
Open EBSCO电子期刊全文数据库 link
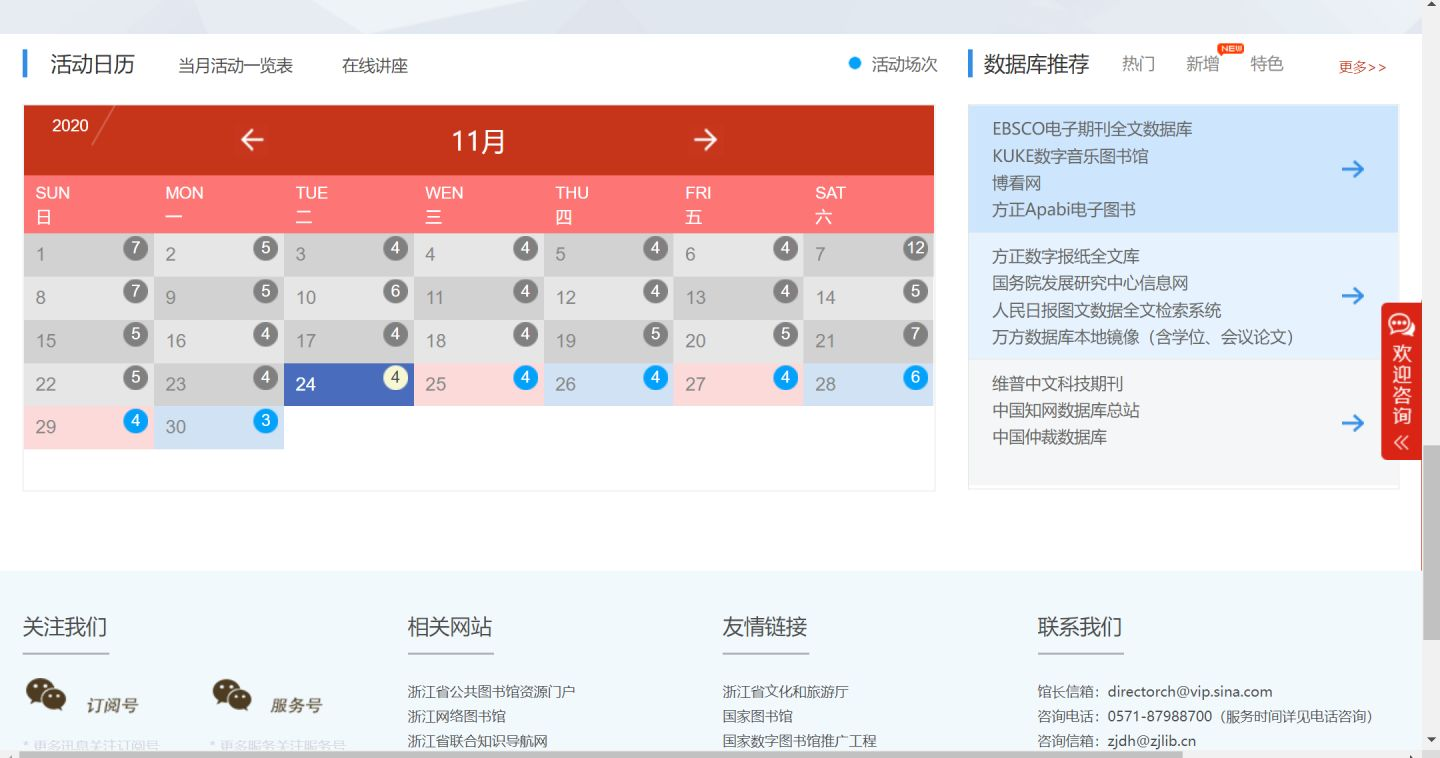(x=1092, y=129)
